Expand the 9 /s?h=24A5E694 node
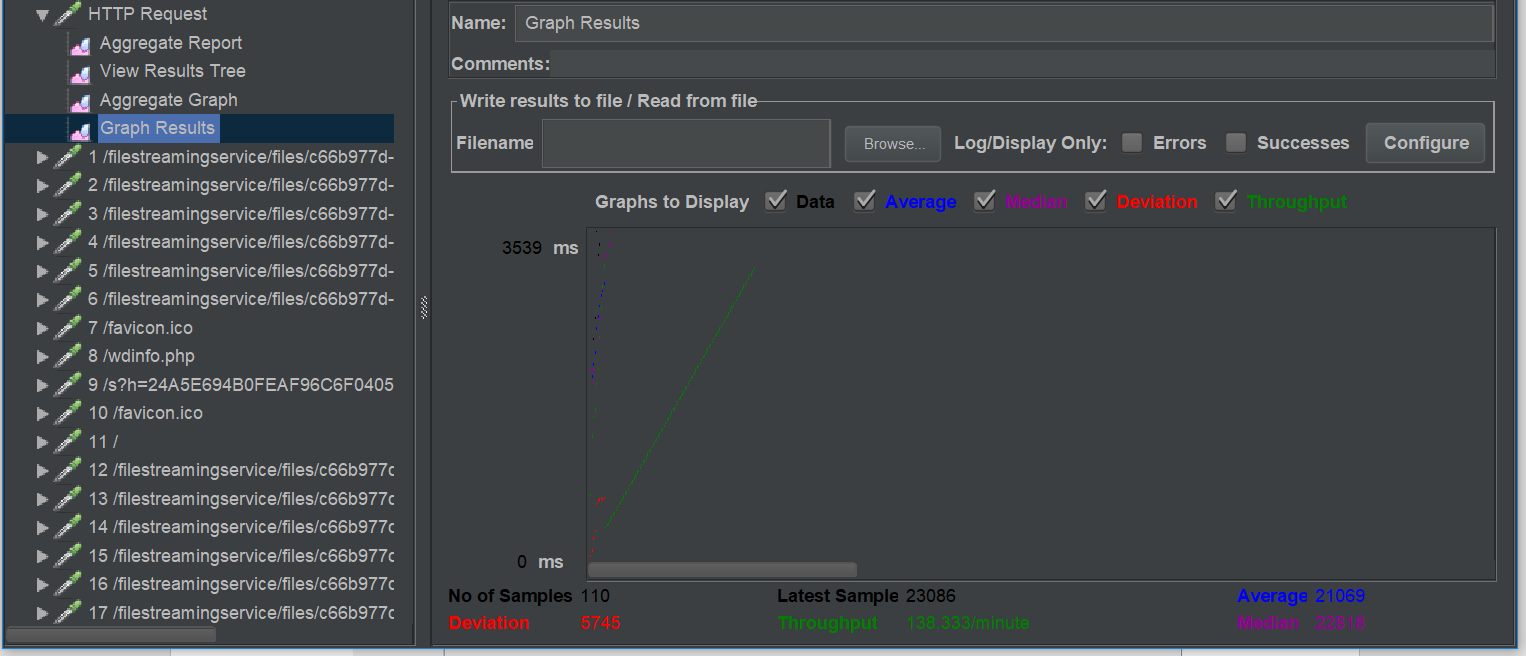This screenshot has height=656, width=1526. coord(42,385)
